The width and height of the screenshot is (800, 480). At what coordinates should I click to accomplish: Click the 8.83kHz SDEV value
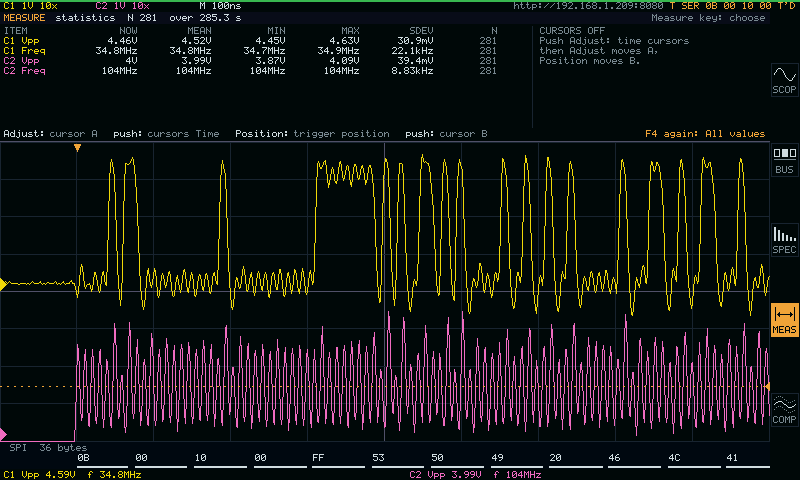pos(412,70)
